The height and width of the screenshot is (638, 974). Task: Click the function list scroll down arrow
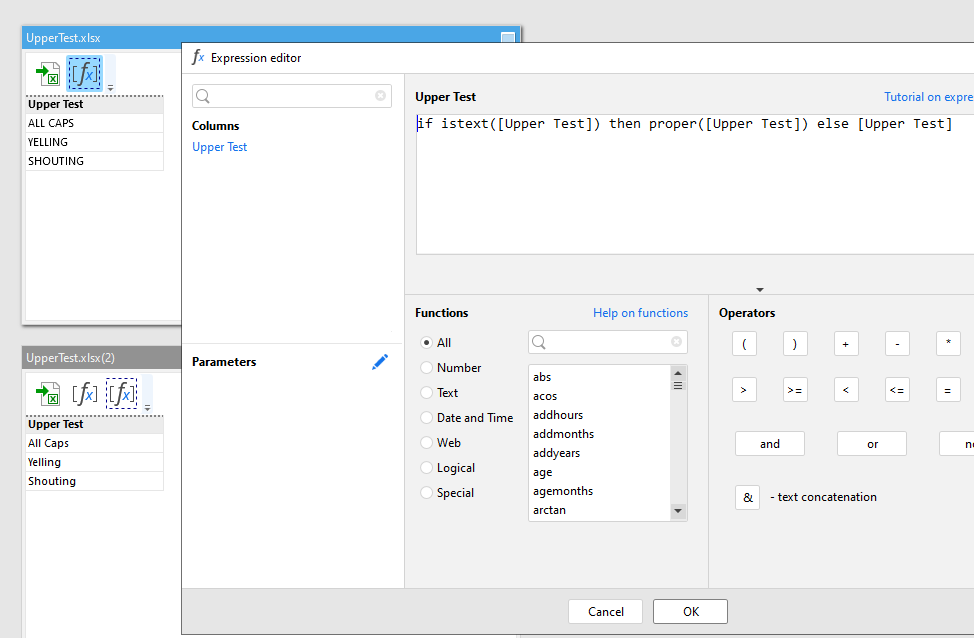678,511
